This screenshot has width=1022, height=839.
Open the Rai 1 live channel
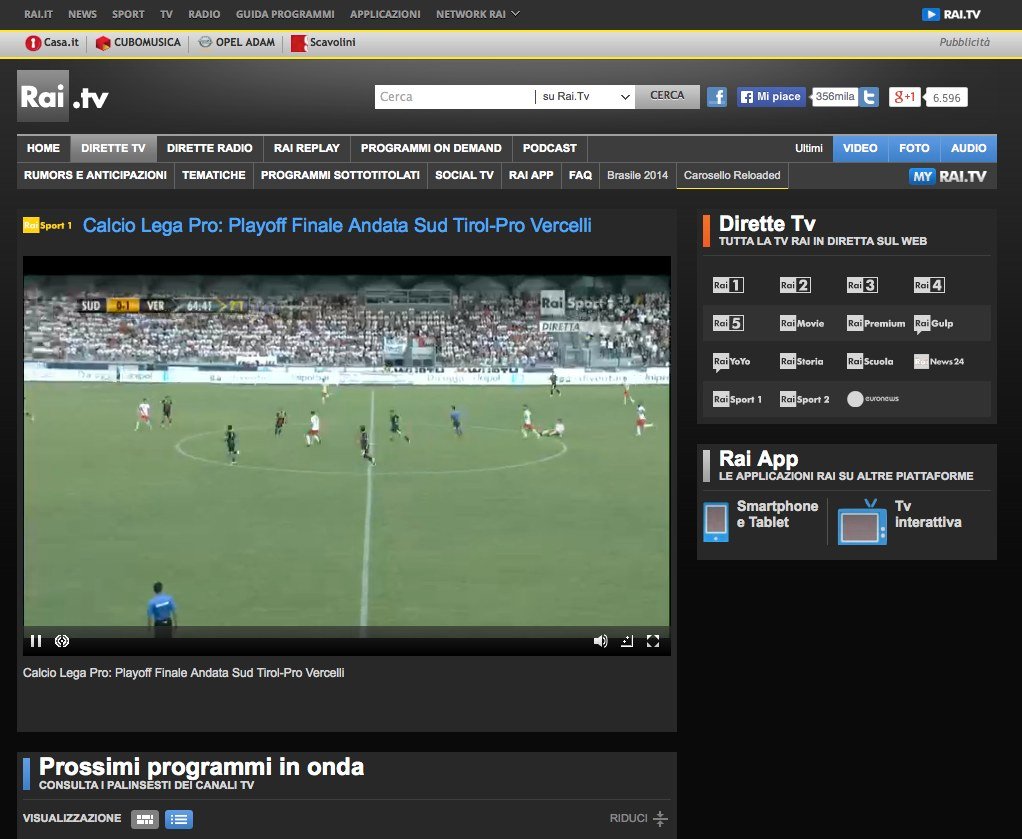(x=728, y=285)
